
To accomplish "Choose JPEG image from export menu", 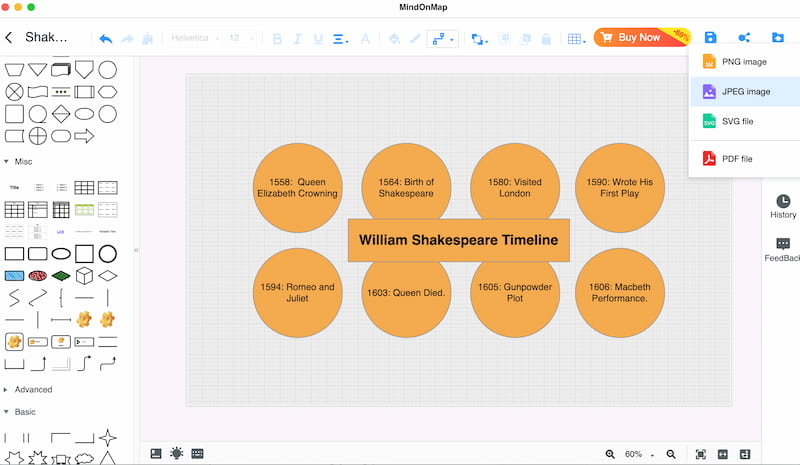I will coord(745,91).
